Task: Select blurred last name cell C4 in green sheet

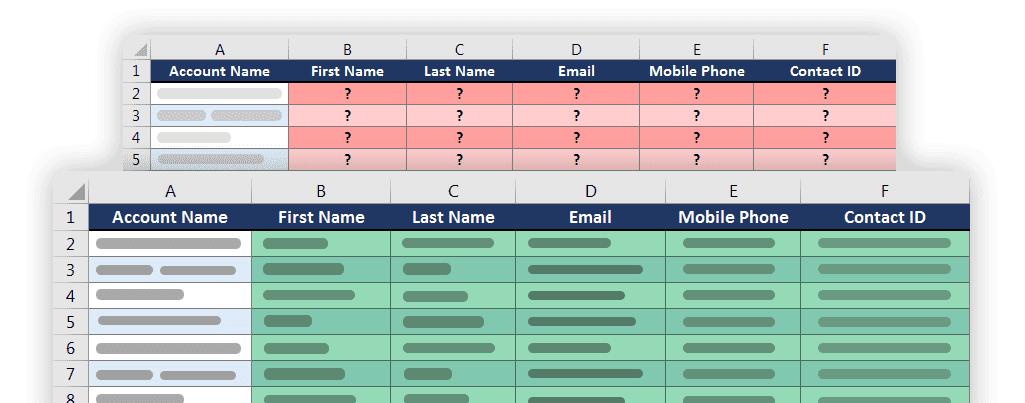Action: point(453,296)
